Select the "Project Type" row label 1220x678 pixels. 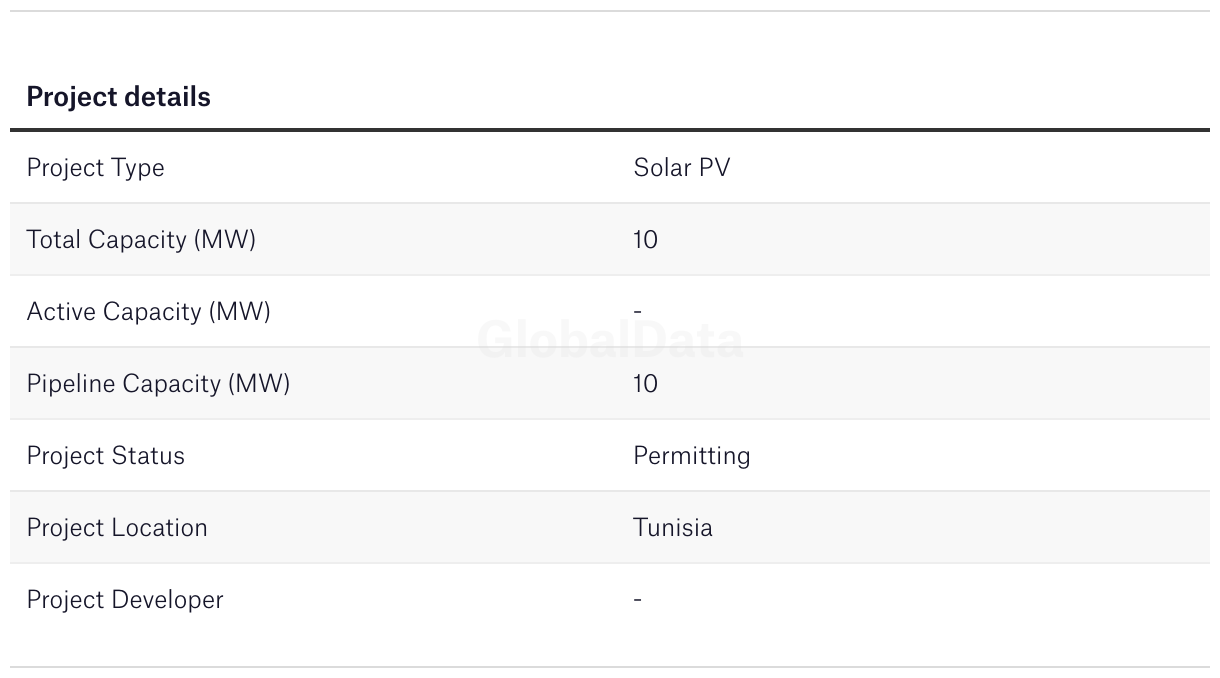pos(95,168)
